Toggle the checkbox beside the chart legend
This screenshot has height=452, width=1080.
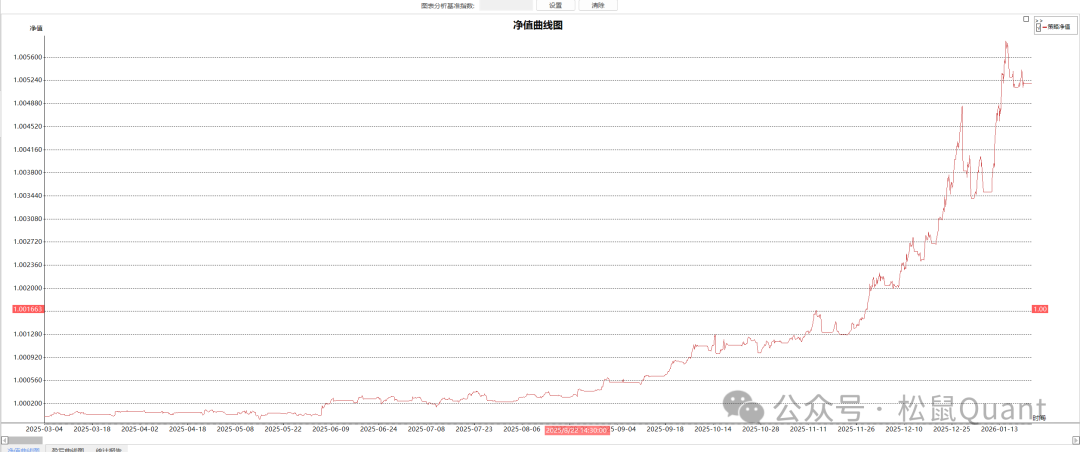1026,19
